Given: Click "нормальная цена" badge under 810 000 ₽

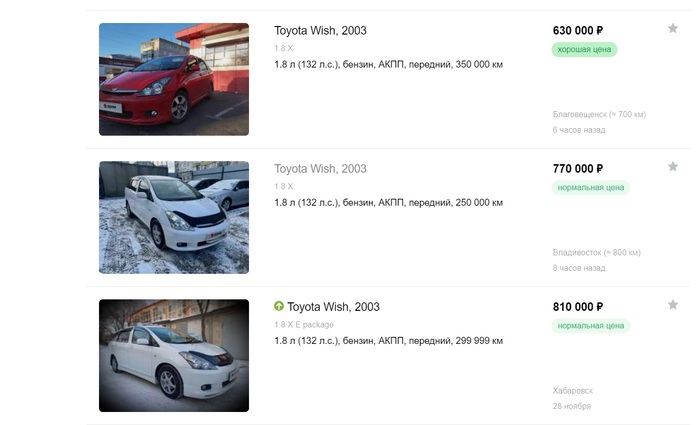Looking at the screenshot, I should click(x=591, y=325).
